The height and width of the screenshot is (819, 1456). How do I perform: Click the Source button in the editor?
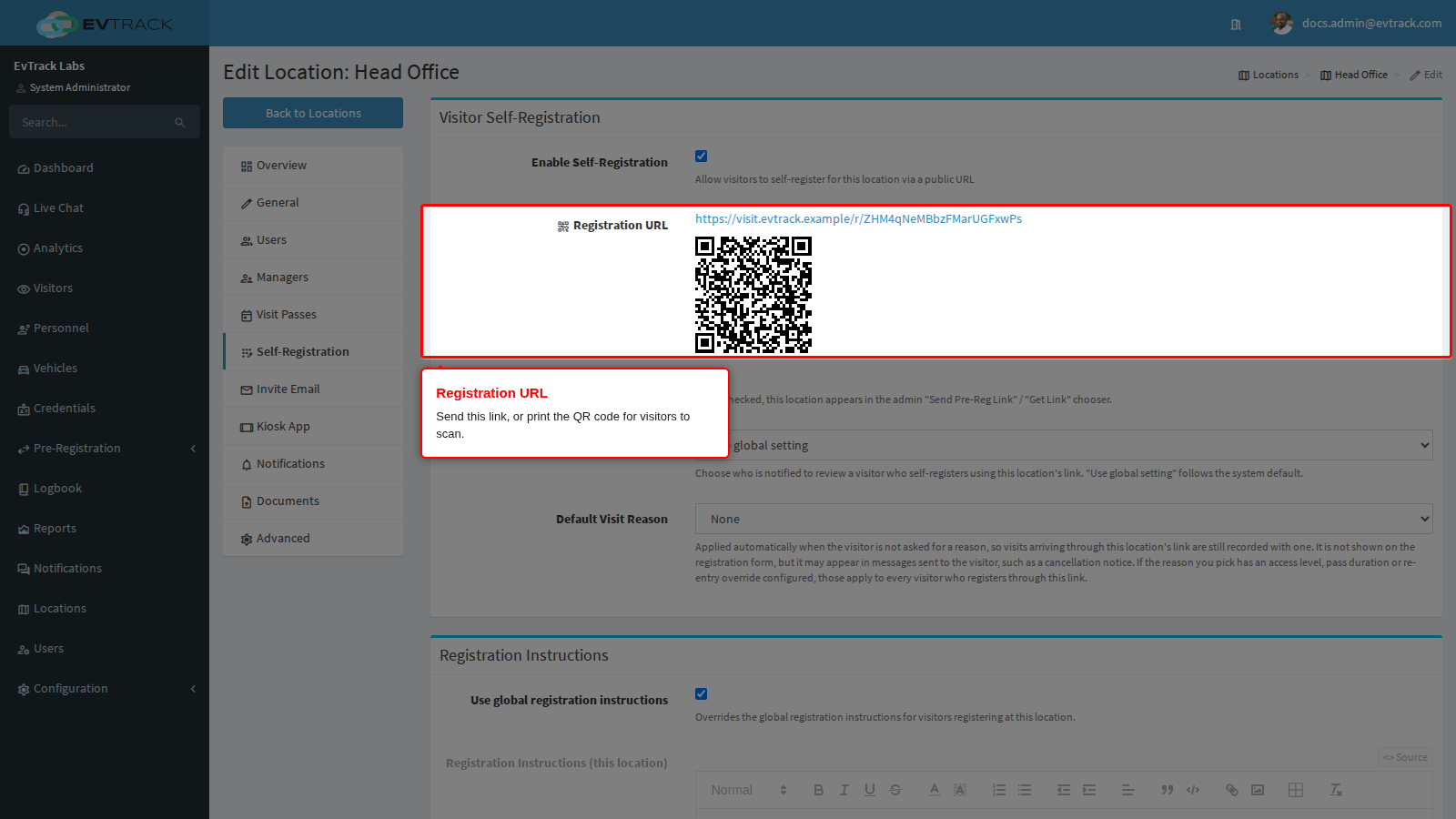(1406, 757)
